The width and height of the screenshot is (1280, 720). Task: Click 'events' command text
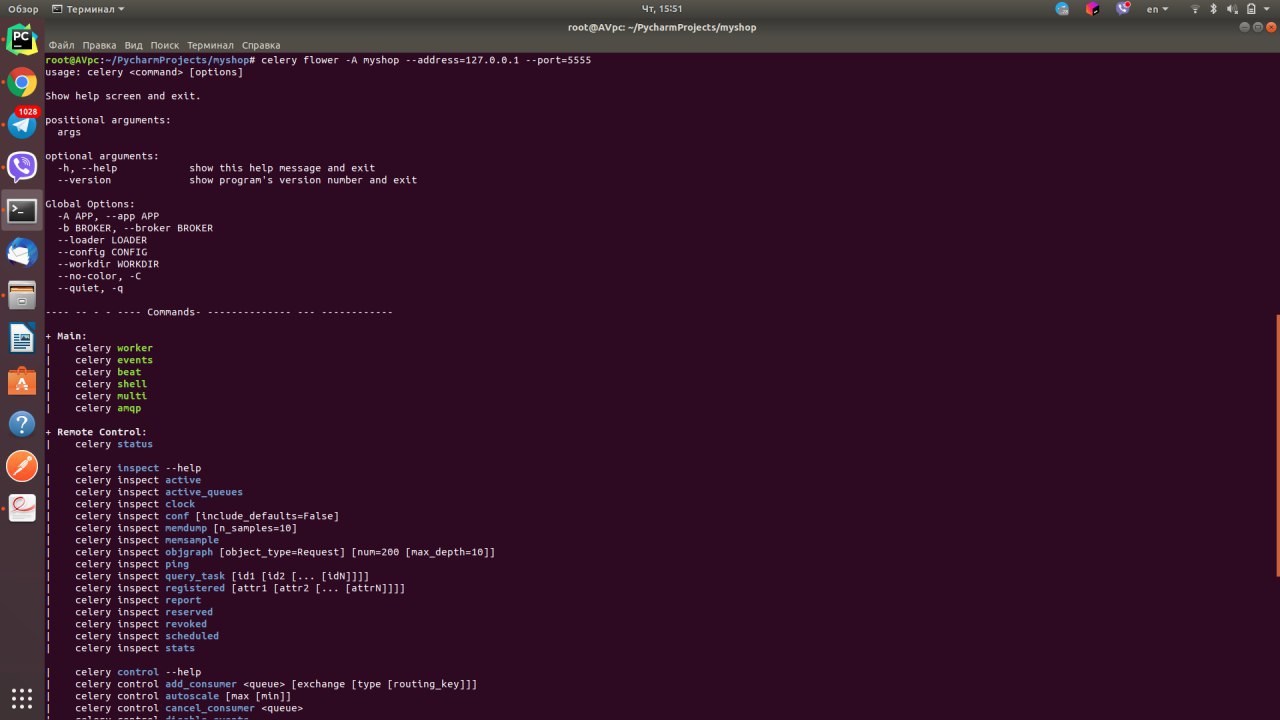click(x=135, y=360)
